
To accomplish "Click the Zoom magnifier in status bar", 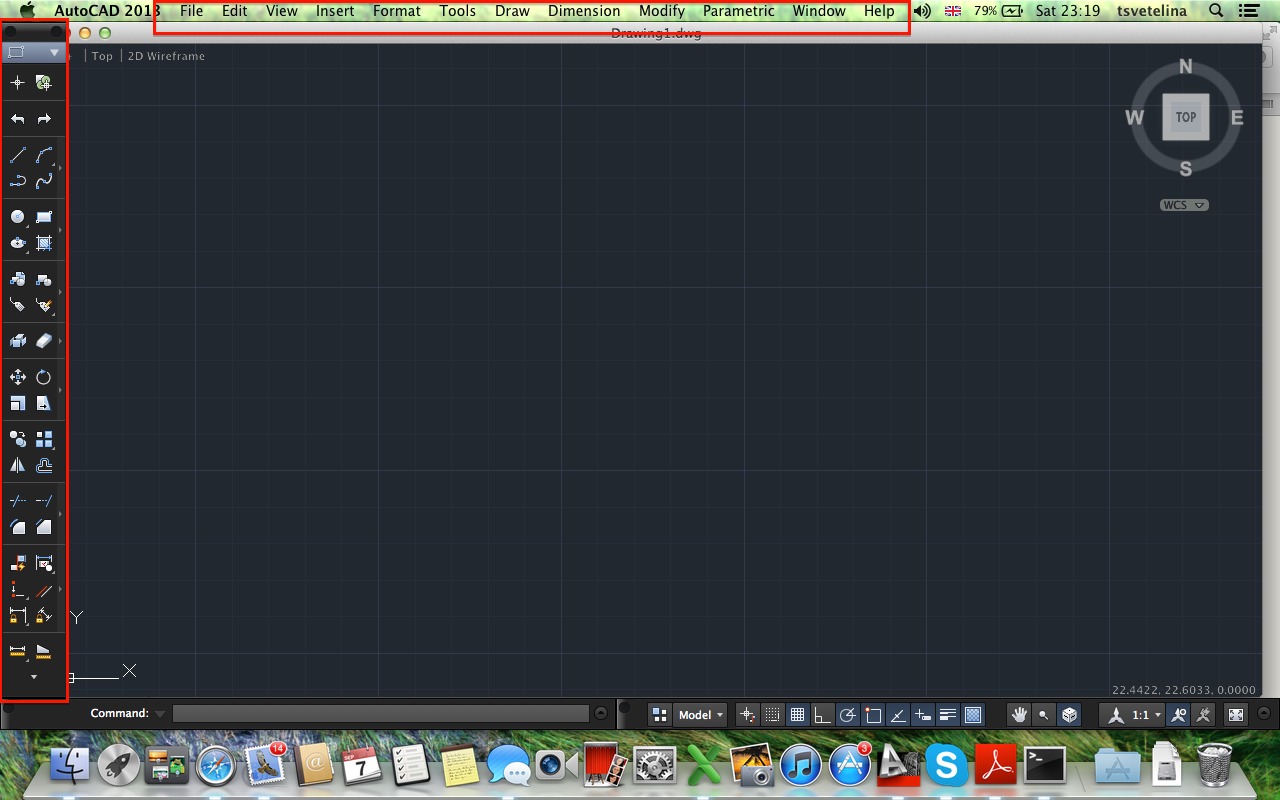I will click(1044, 714).
